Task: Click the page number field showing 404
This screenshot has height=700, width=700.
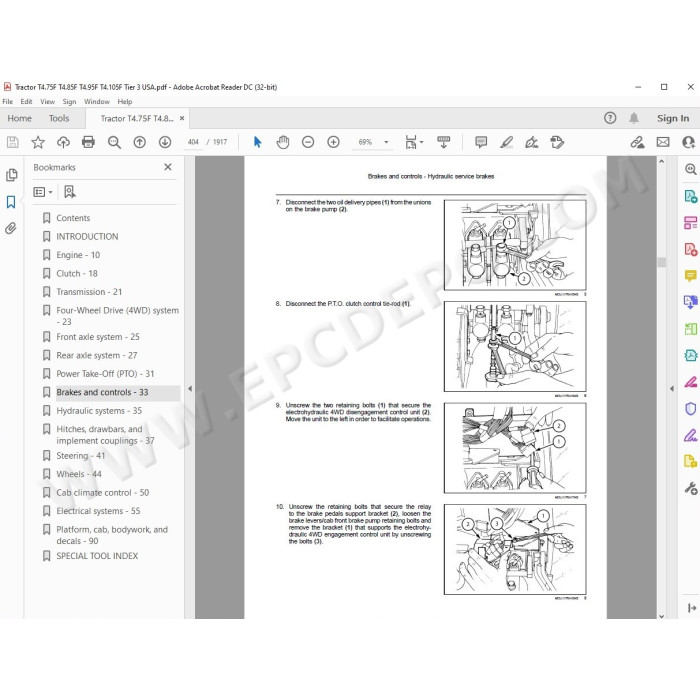Action: pos(193,142)
